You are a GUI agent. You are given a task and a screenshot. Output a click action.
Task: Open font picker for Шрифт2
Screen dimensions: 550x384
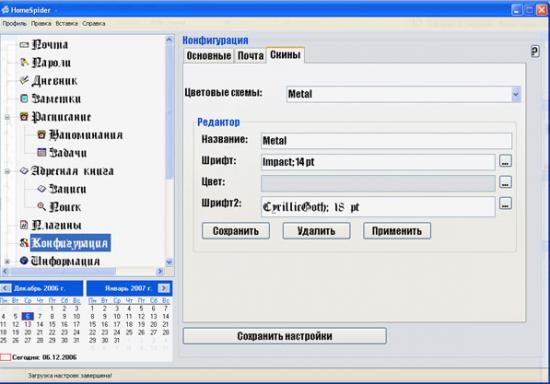505,203
